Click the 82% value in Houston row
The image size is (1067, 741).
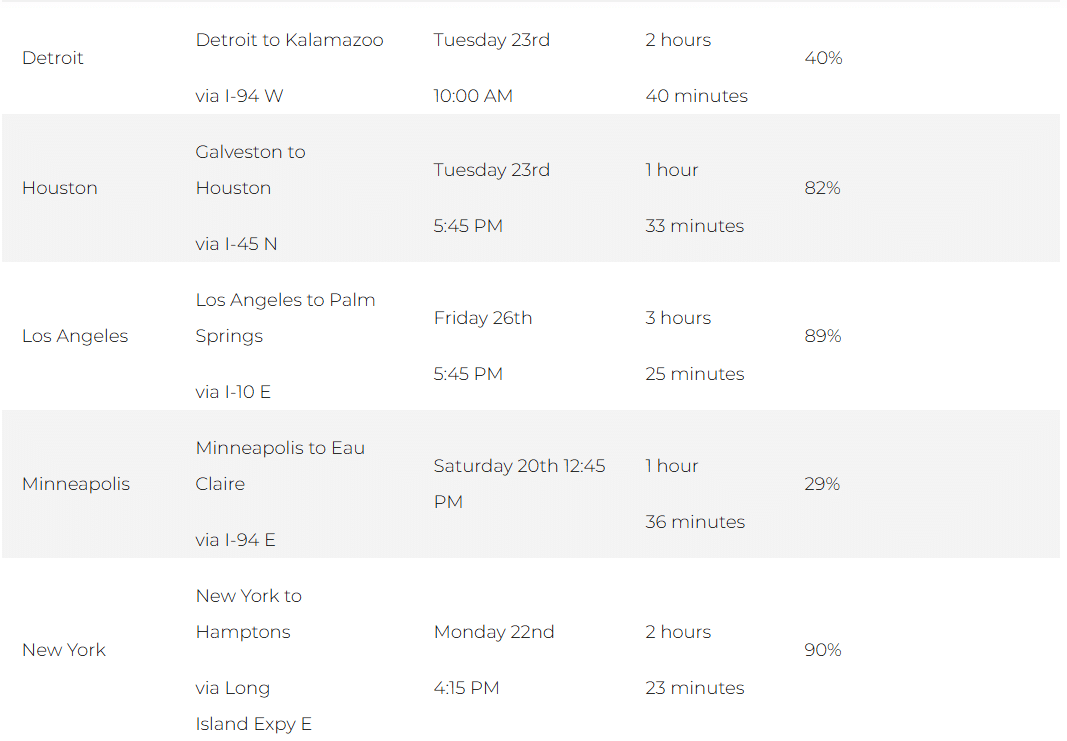tap(822, 188)
